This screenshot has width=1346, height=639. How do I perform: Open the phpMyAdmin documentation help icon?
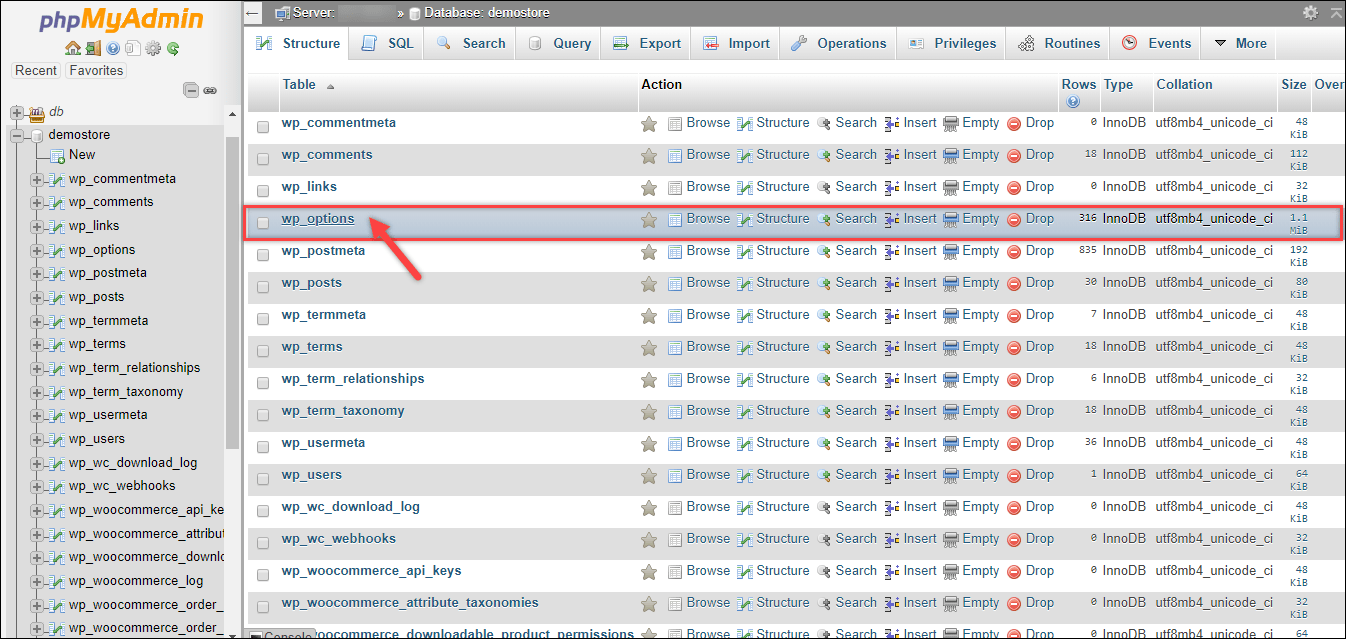coord(113,47)
